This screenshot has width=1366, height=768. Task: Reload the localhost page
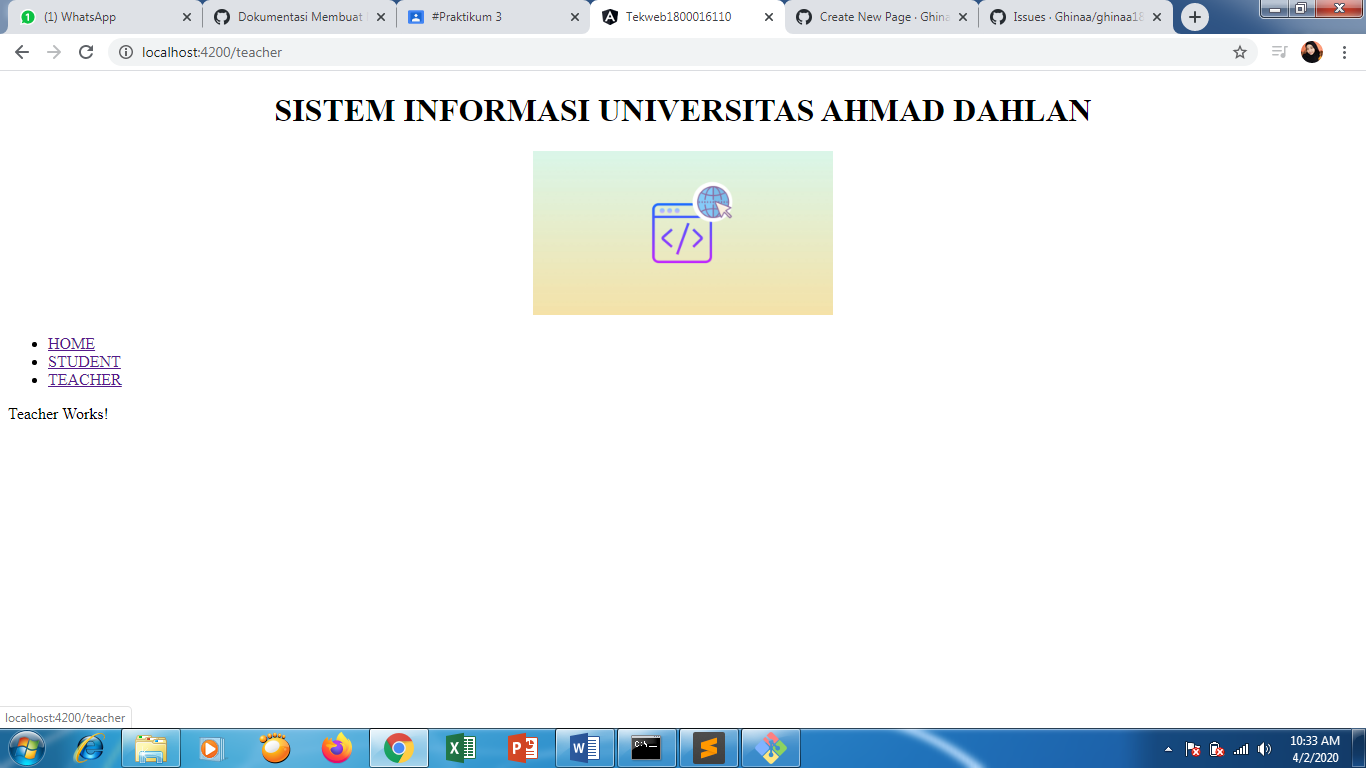pyautogui.click(x=86, y=52)
